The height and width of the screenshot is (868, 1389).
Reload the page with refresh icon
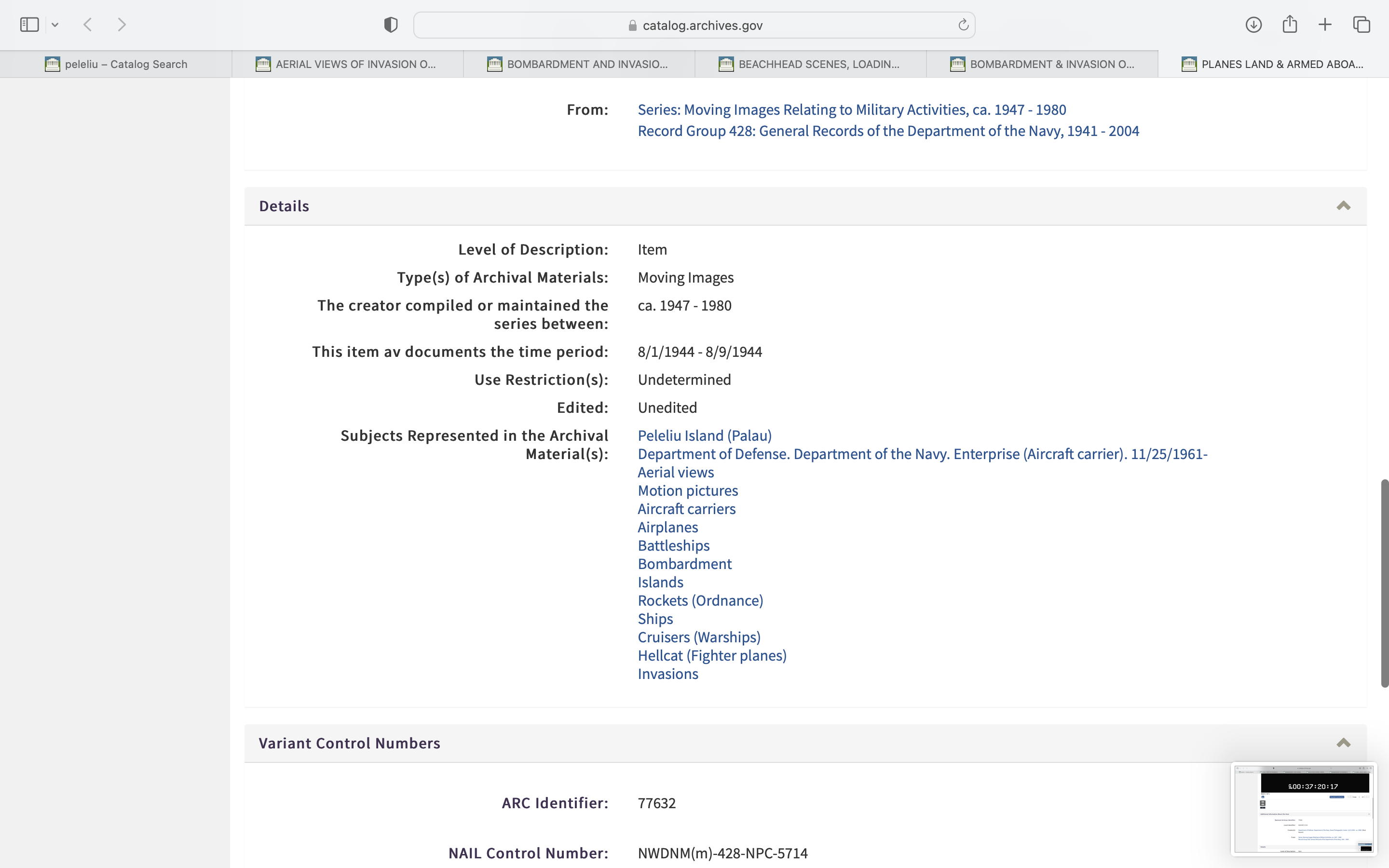click(963, 25)
